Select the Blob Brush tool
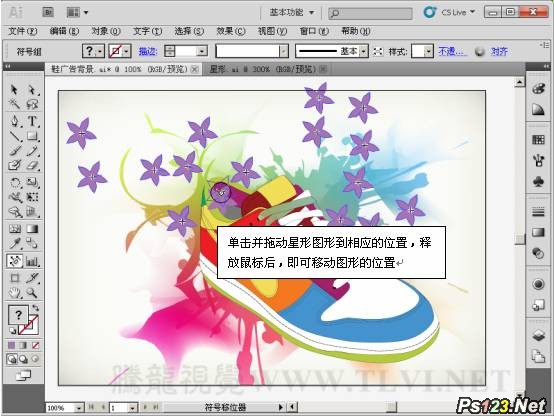 click(x=14, y=165)
